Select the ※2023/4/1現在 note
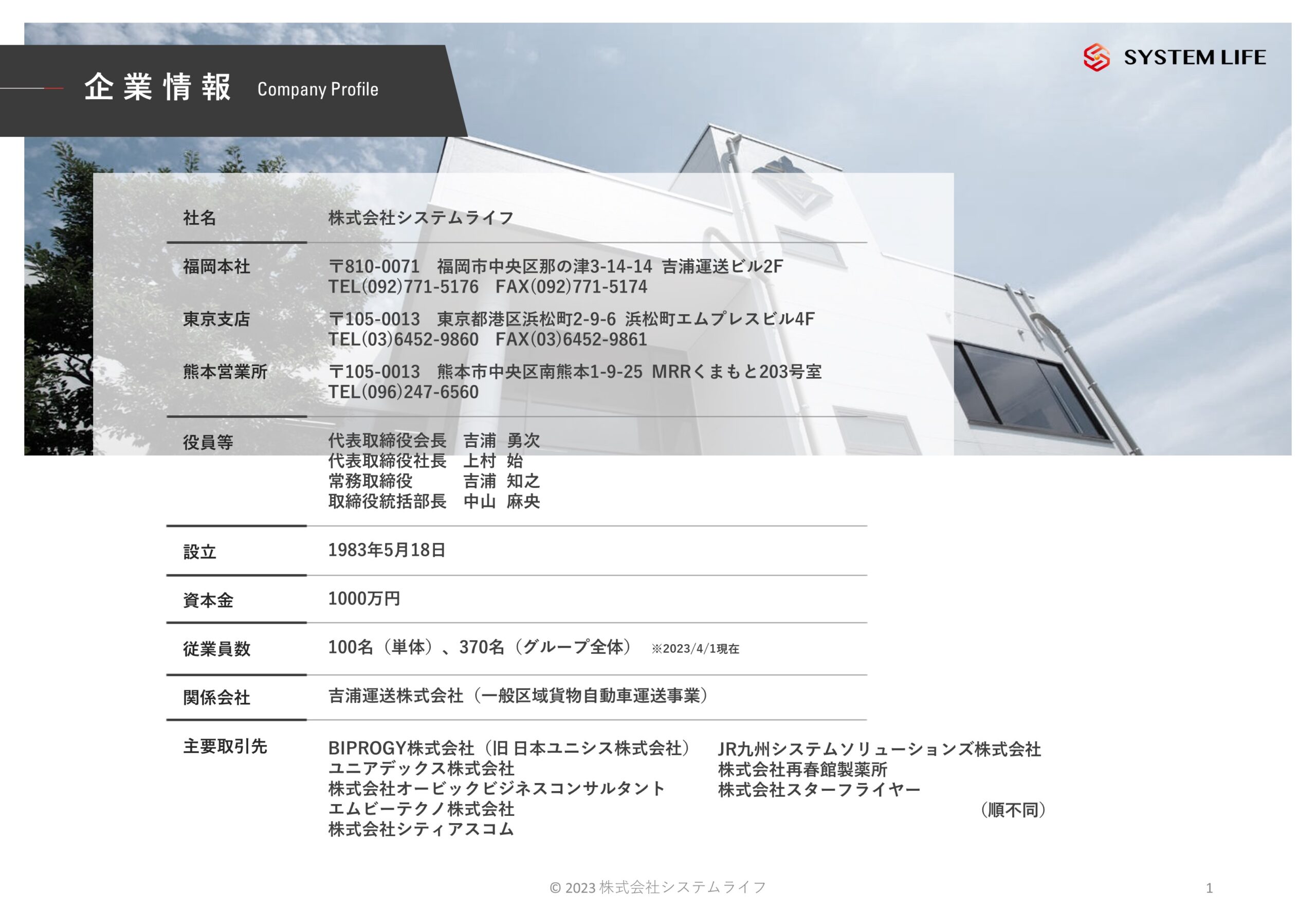The image size is (1316, 911). [x=695, y=648]
